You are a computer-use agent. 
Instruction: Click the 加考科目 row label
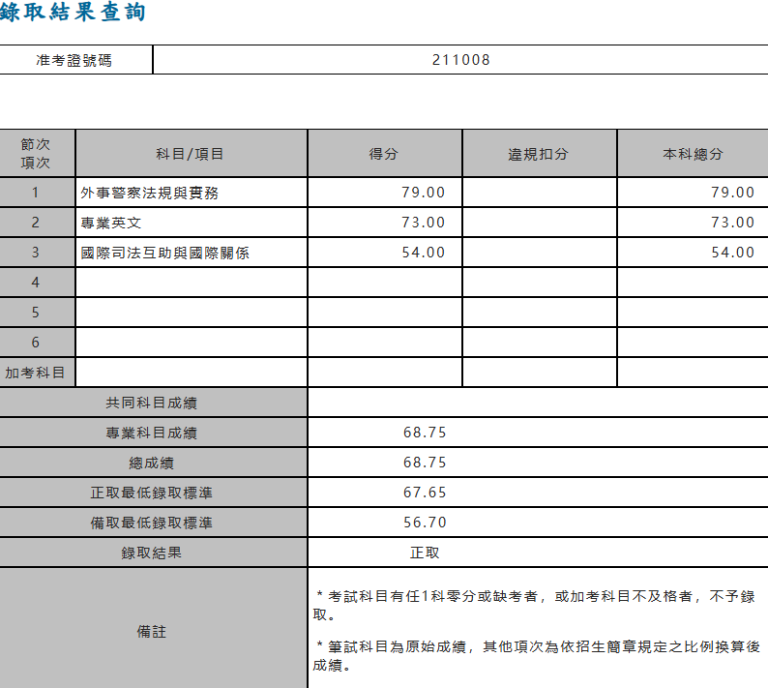tap(37, 372)
